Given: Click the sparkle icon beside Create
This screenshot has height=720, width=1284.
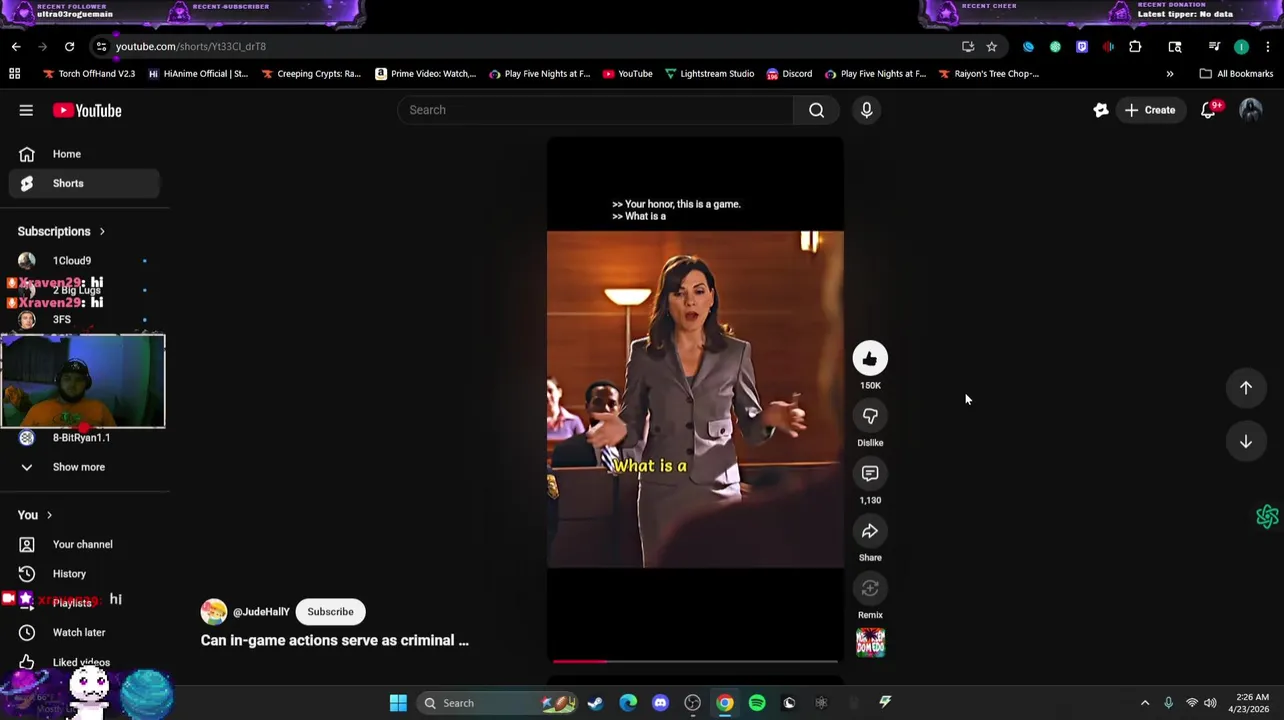Looking at the screenshot, I should (1100, 110).
